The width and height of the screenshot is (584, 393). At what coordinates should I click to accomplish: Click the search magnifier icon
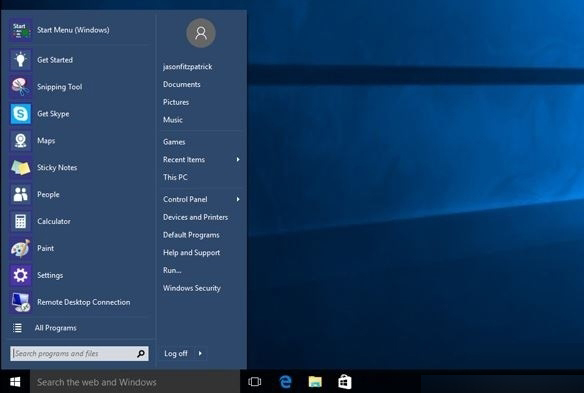pos(141,354)
